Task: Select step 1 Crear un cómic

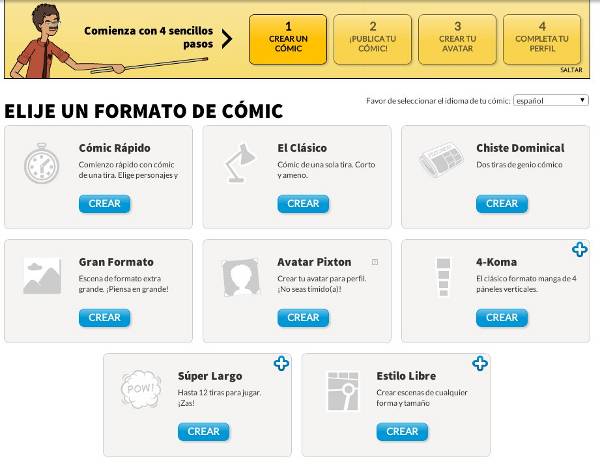Action: [x=288, y=39]
